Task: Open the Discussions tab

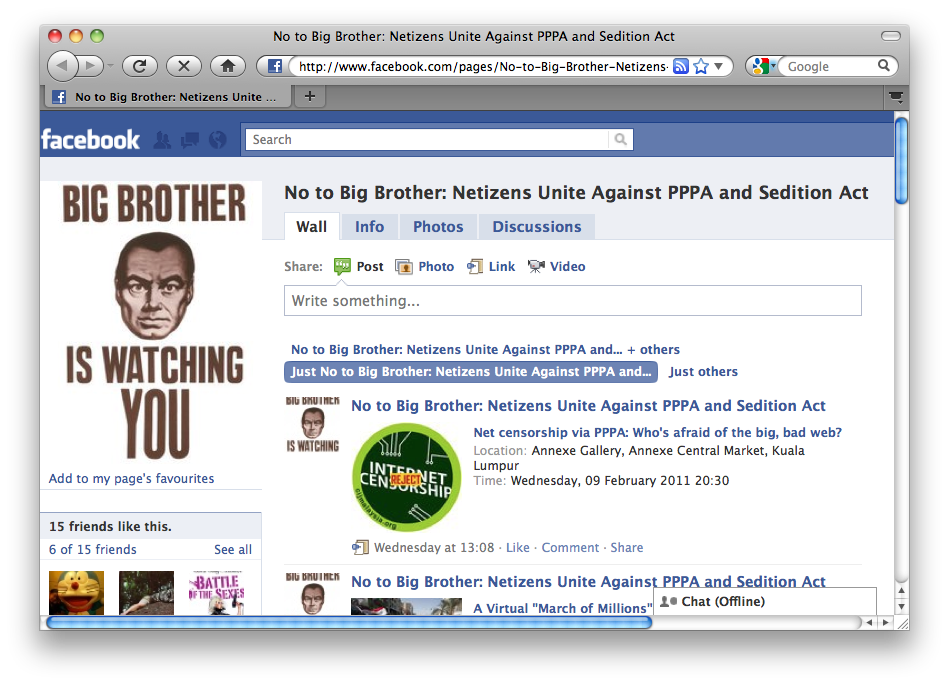Action: tap(537, 227)
